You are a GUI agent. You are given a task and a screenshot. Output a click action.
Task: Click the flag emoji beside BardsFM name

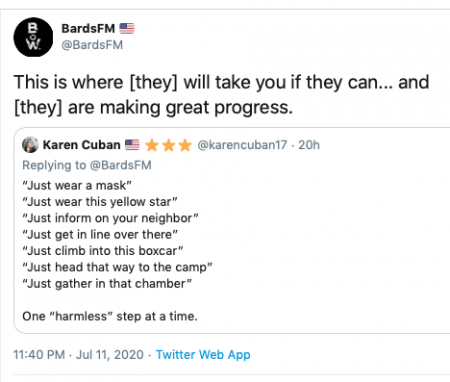[x=127, y=29]
